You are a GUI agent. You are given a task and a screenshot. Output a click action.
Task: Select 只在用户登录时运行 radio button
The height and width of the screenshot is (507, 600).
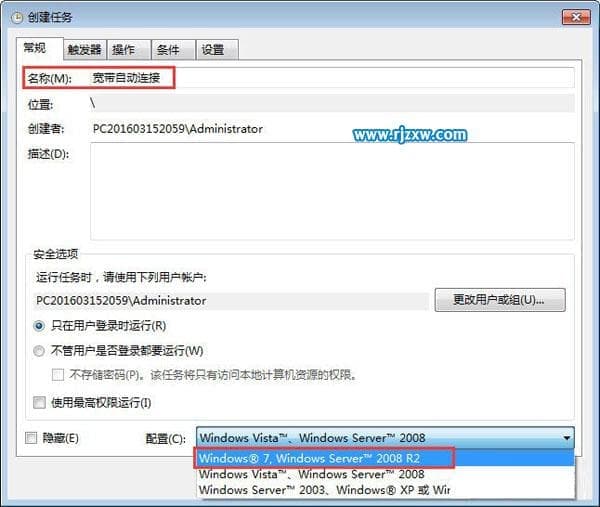[x=39, y=326]
